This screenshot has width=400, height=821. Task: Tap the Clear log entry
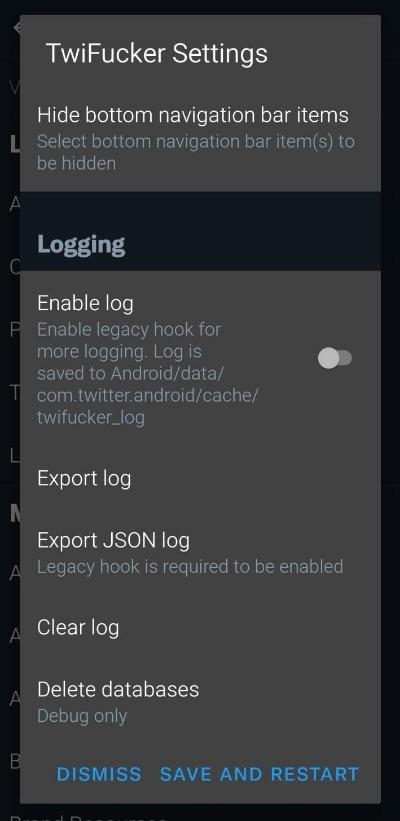pyautogui.click(x=200, y=627)
